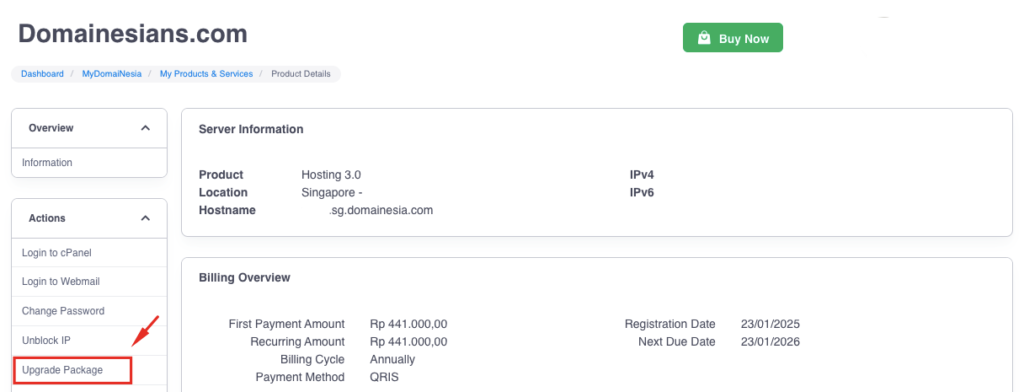Image resolution: width=1024 pixels, height=392 pixels.
Task: Open the Dashboard breadcrumb link
Action: [x=42, y=74]
